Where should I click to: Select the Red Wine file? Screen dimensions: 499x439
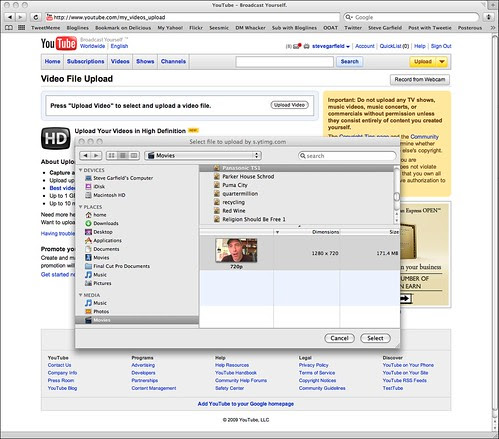[x=234, y=211]
